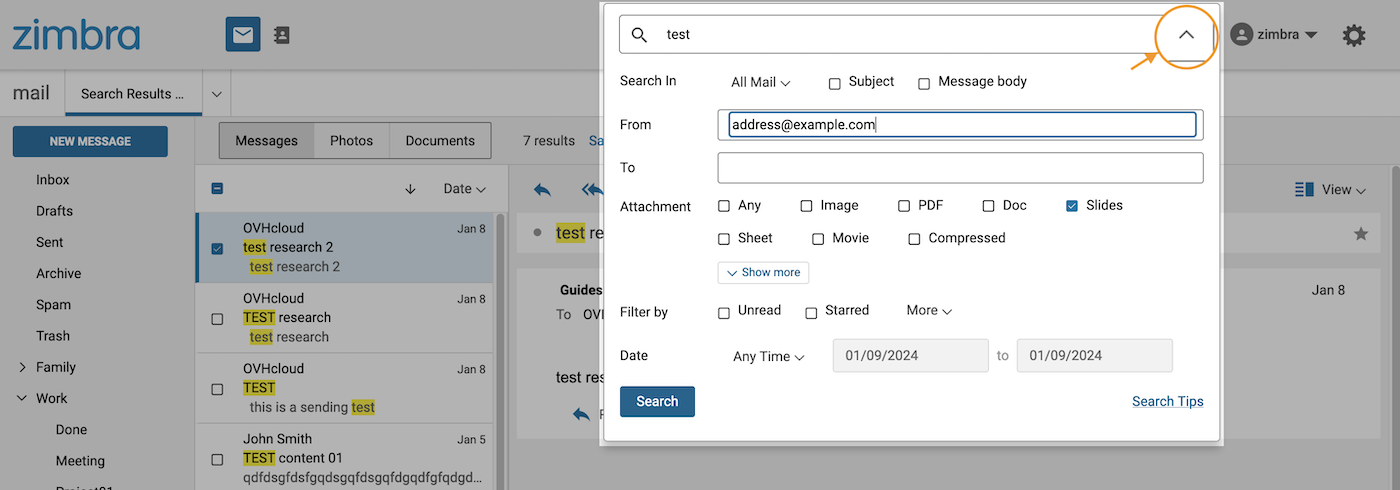Viewport: 1400px width, 490px height.
Task: Open the Search Tips link
Action: 1167,401
